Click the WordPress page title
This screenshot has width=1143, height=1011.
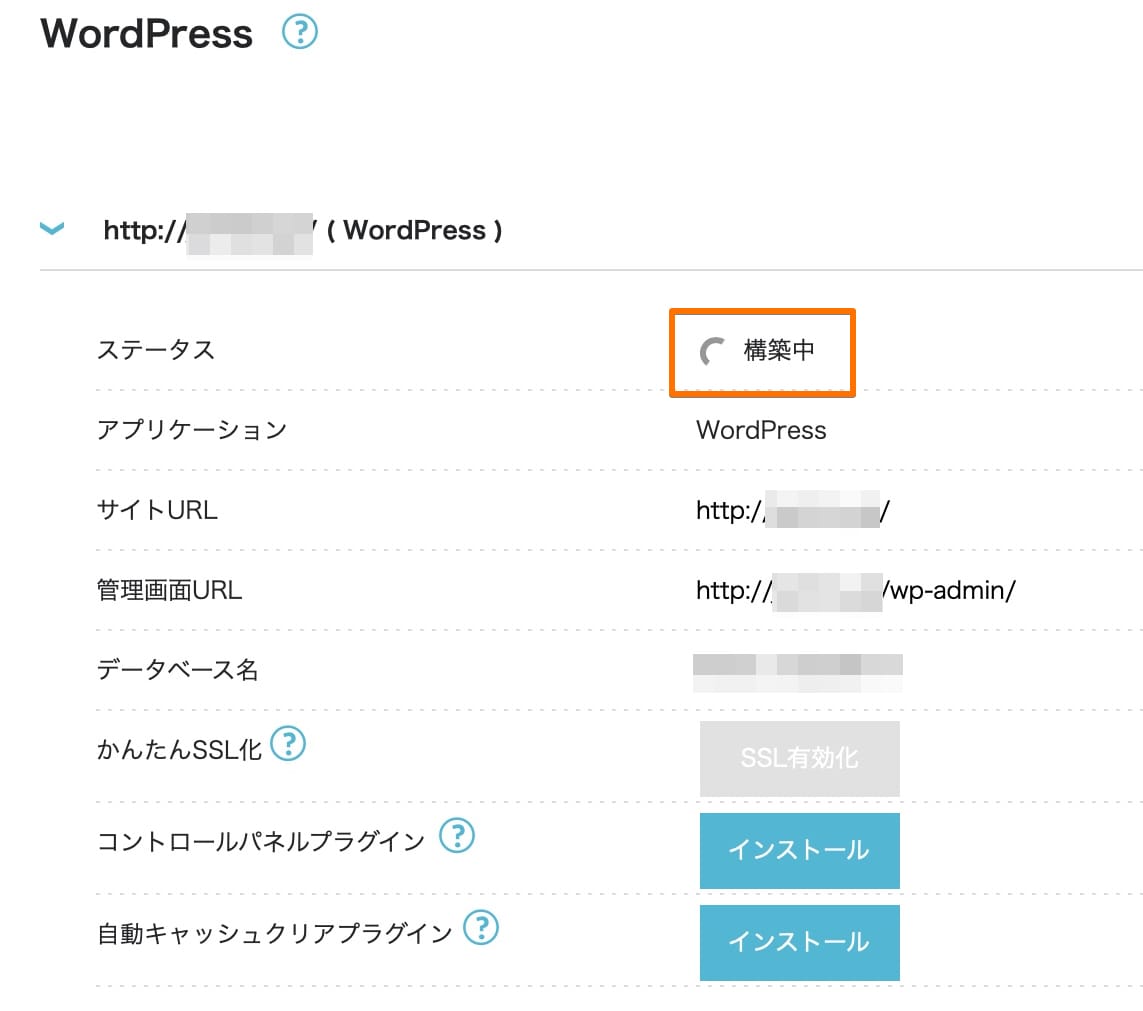click(146, 33)
